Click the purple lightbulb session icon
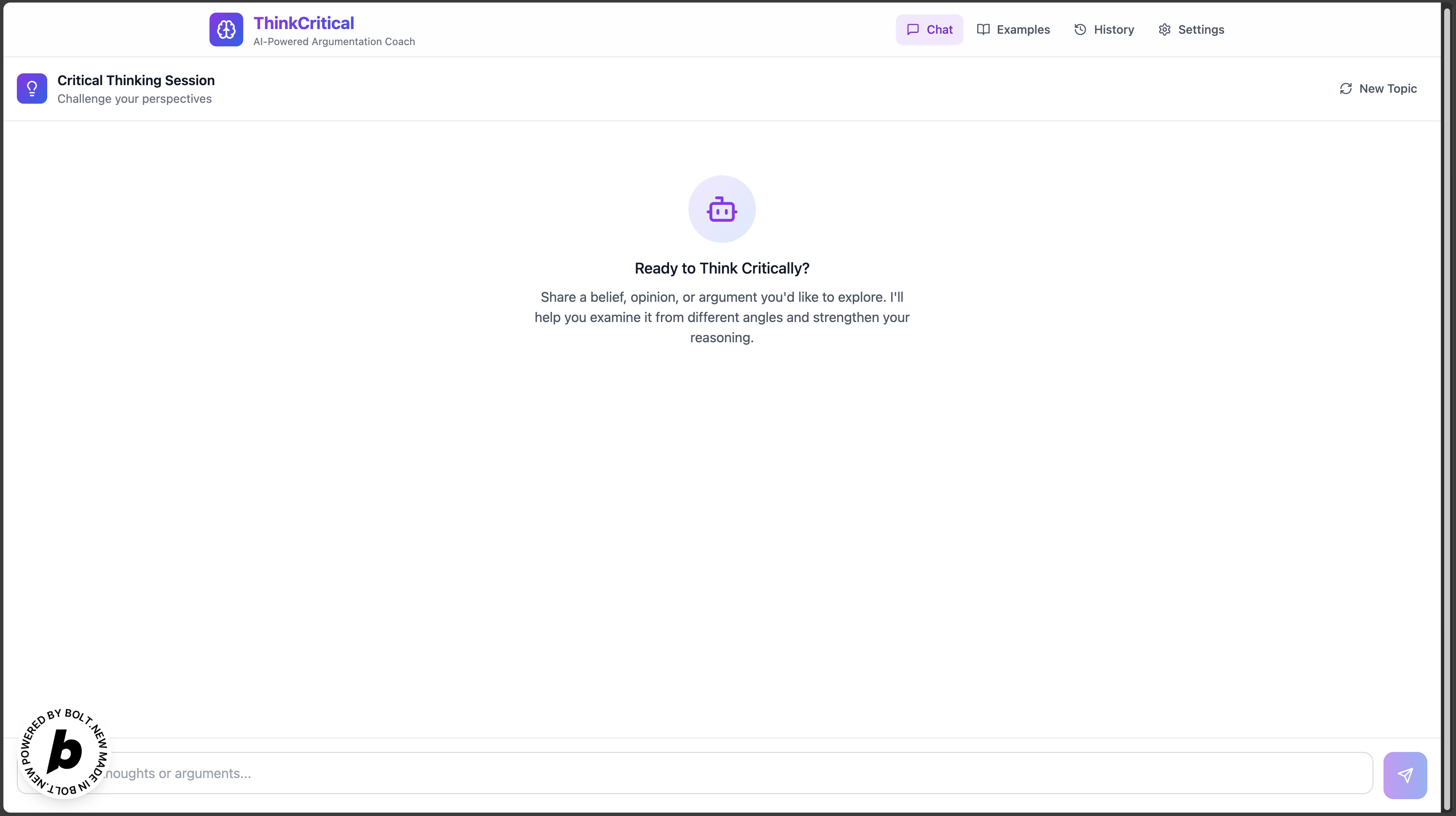Image resolution: width=1456 pixels, height=816 pixels. coord(32,88)
